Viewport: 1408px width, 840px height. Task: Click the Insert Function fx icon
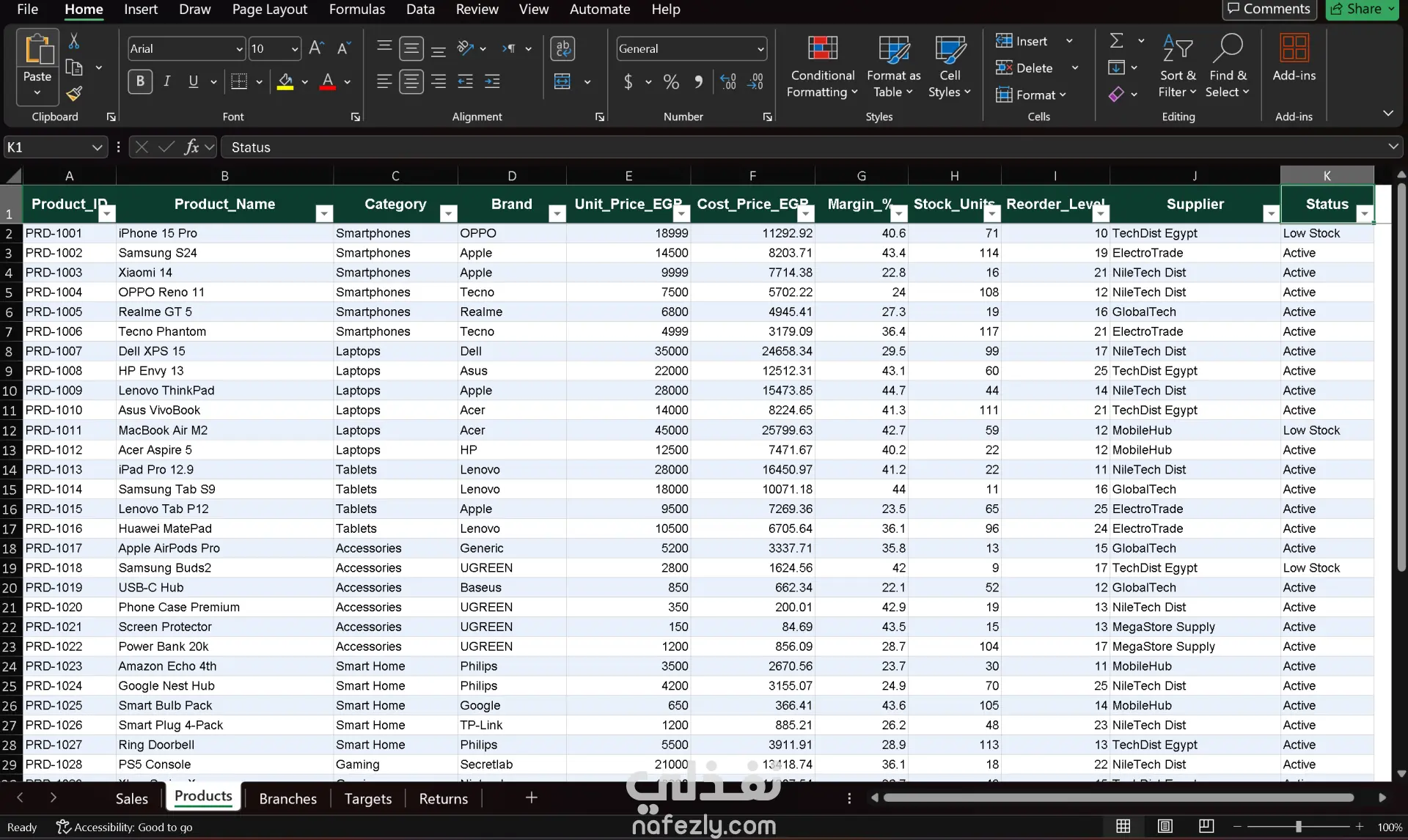[x=191, y=147]
